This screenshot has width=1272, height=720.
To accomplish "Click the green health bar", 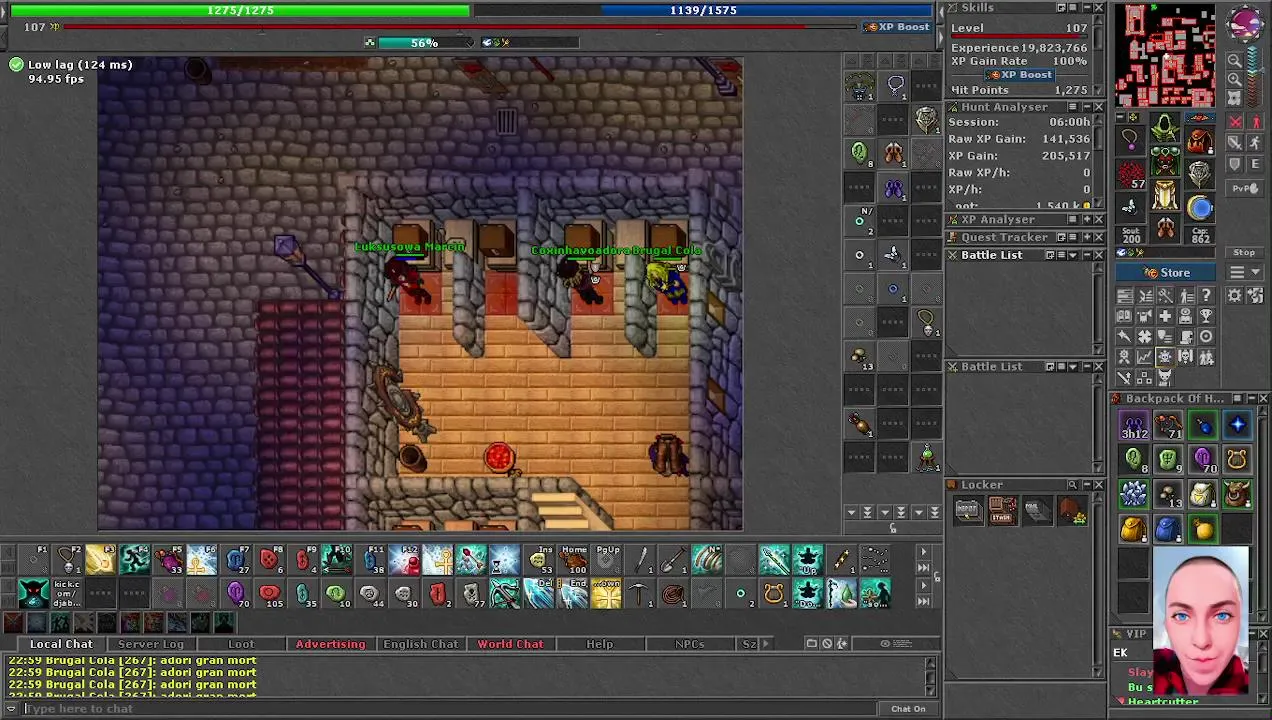I will tap(240, 10).
